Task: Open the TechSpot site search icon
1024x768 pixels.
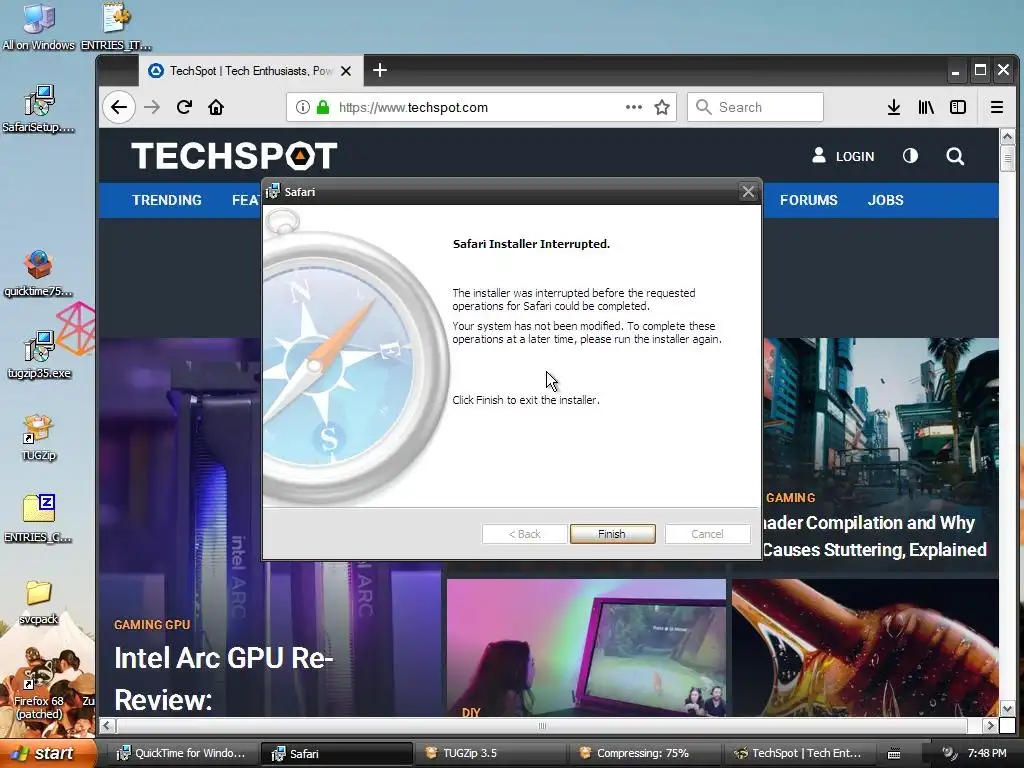Action: click(x=955, y=156)
